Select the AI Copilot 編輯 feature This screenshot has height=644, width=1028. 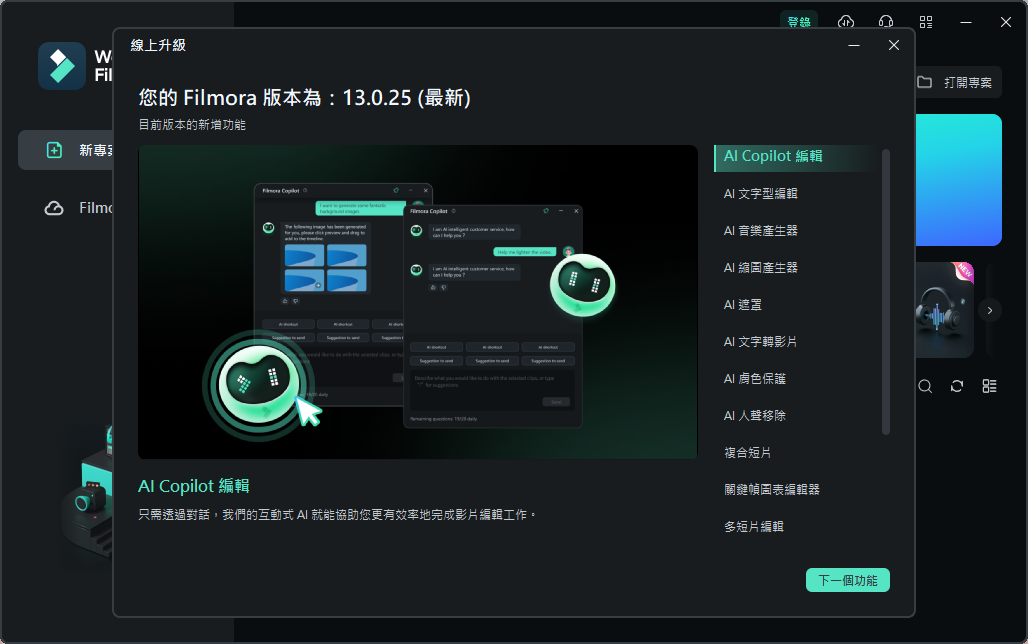tap(795, 157)
